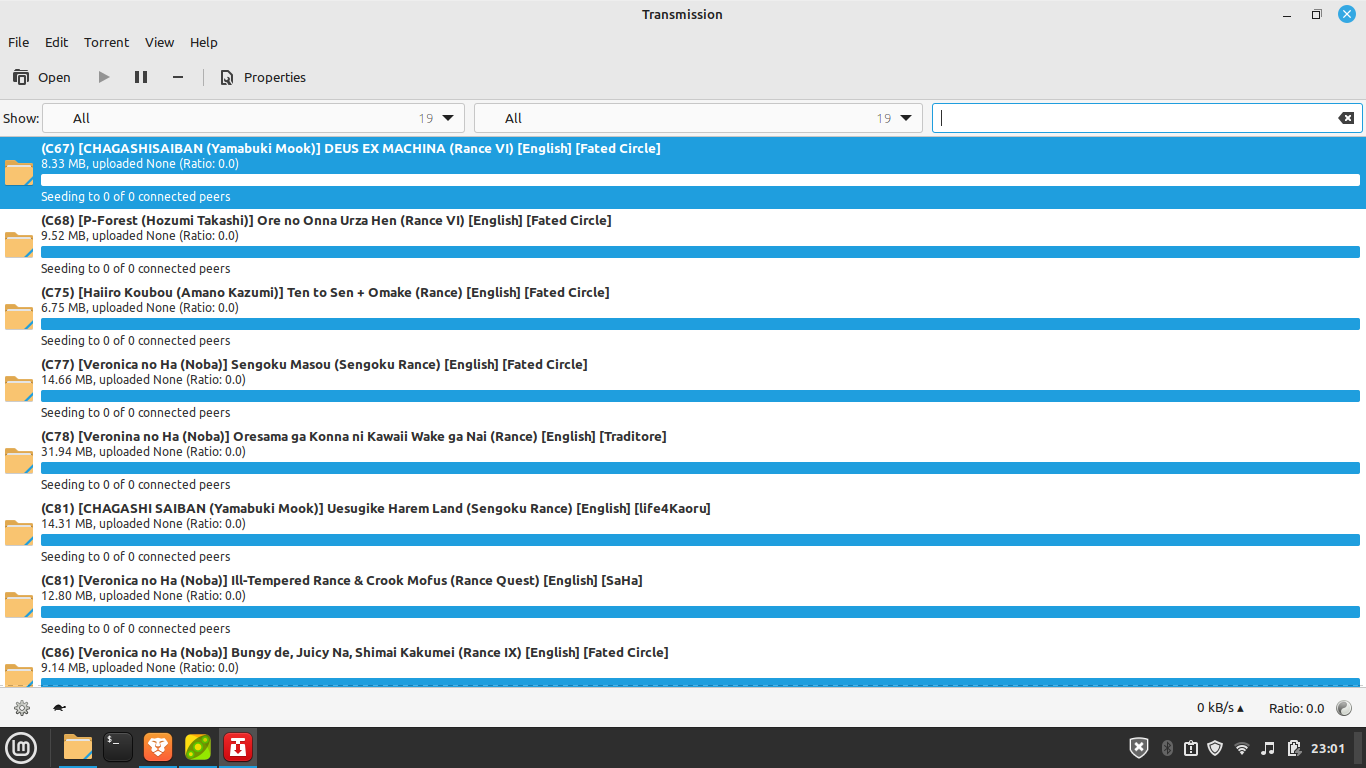Select torrent title "(C75) [Haiiro Koubou (Amano Kazumi)] Ten to Sen"
This screenshot has width=1366, height=768.
325,292
